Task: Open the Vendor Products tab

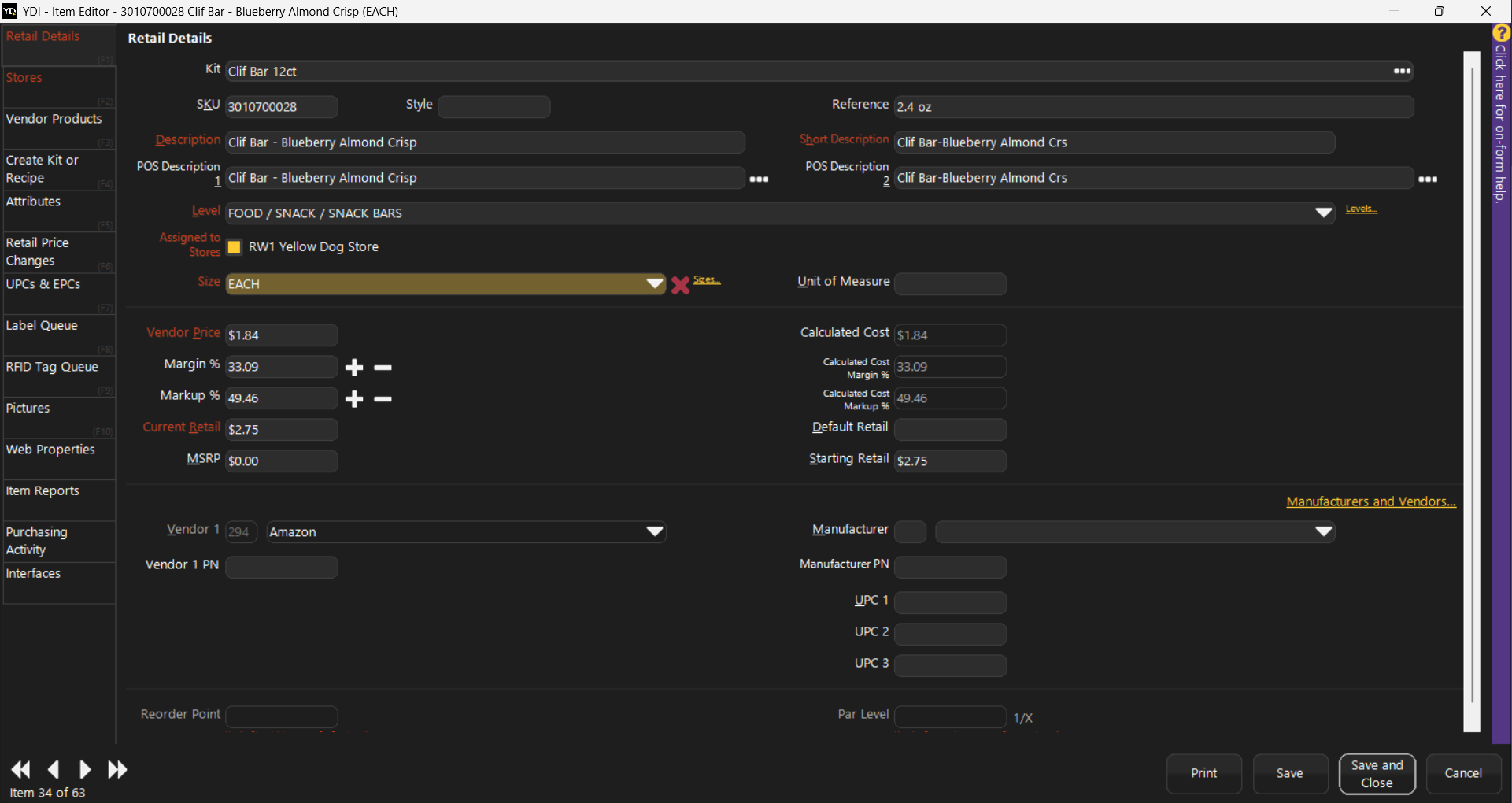Action: pyautogui.click(x=59, y=128)
